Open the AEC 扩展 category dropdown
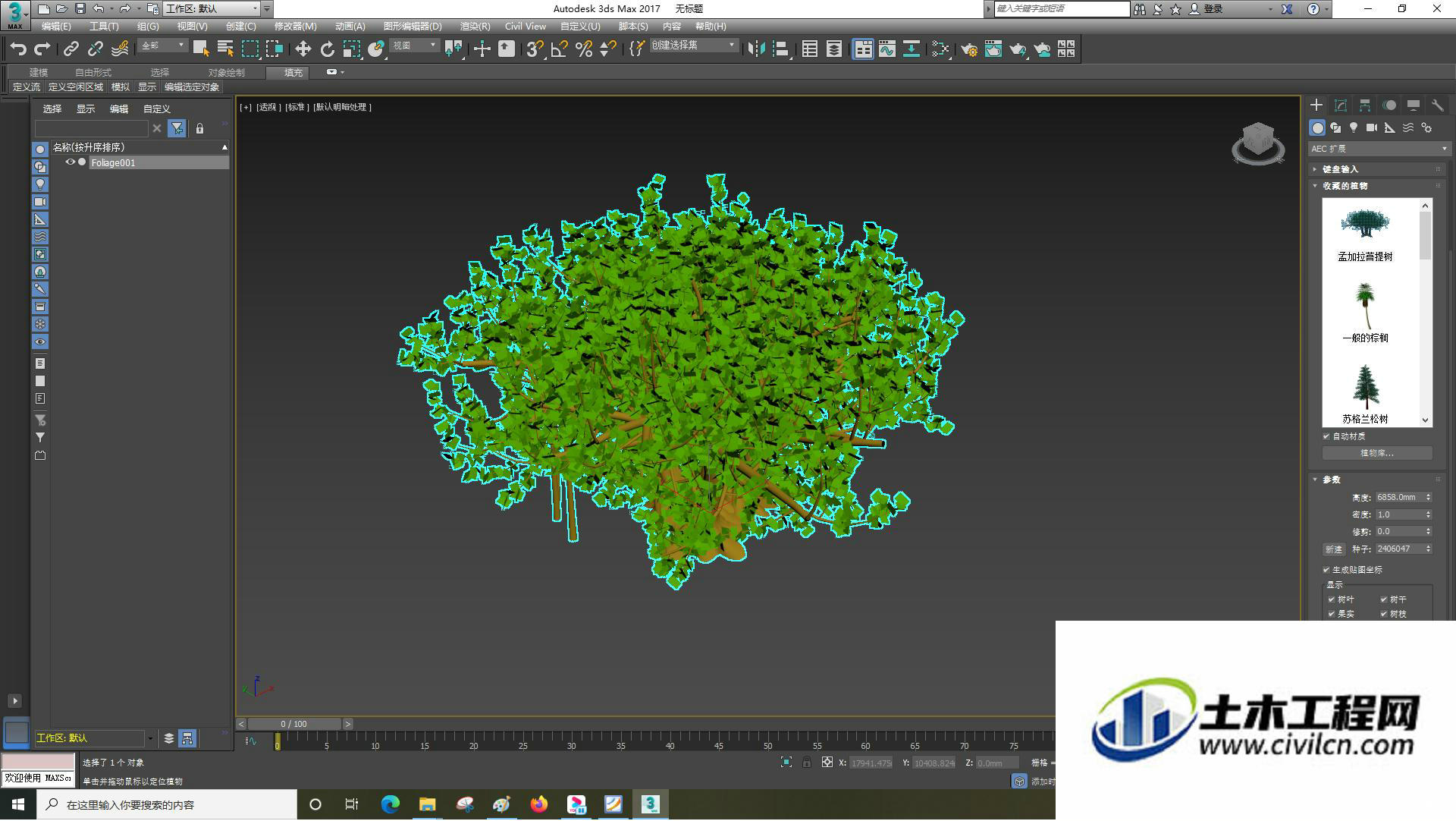 coord(1379,149)
